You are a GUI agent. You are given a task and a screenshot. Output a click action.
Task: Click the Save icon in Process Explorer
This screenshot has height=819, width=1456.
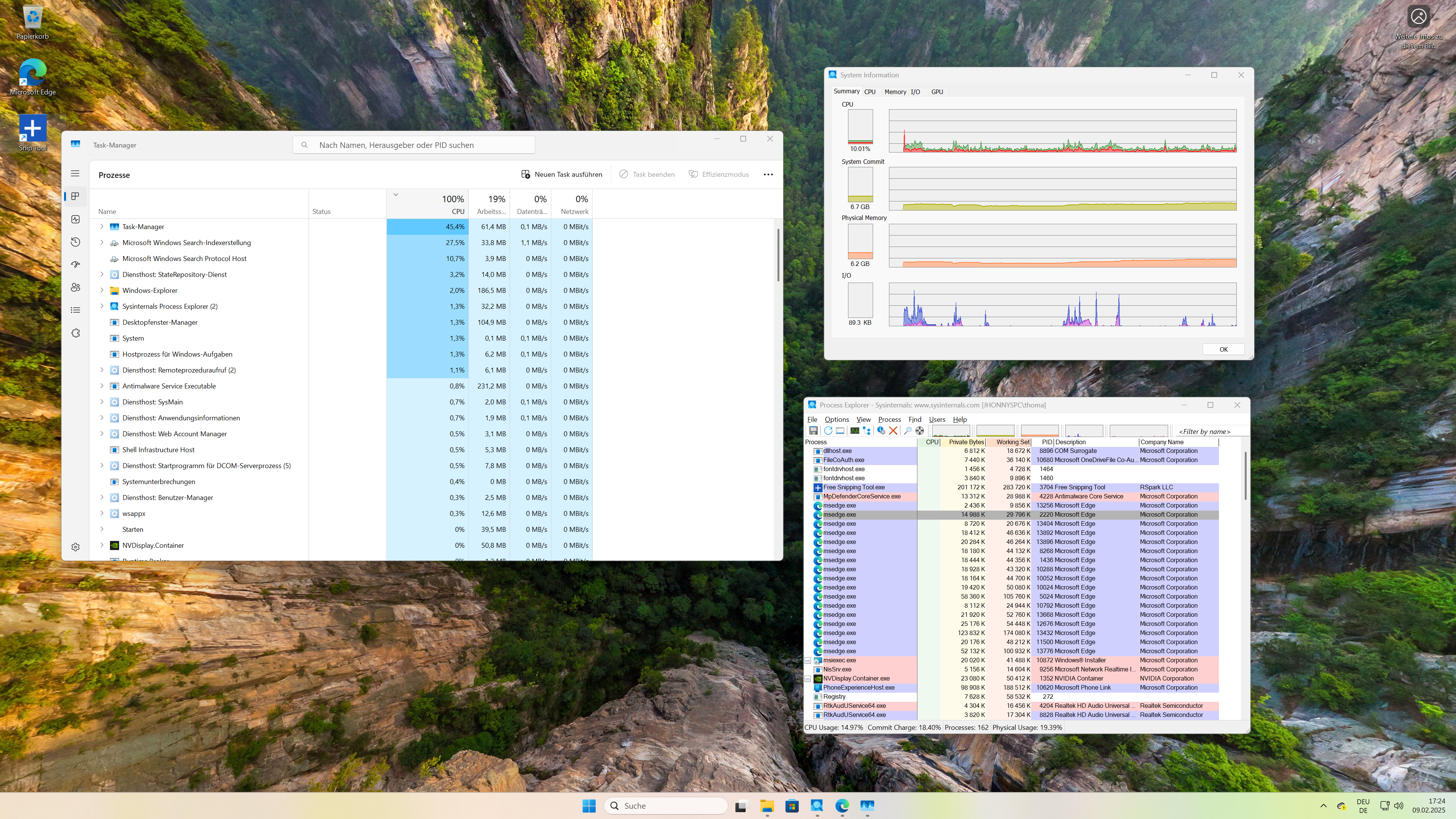coord(814,431)
